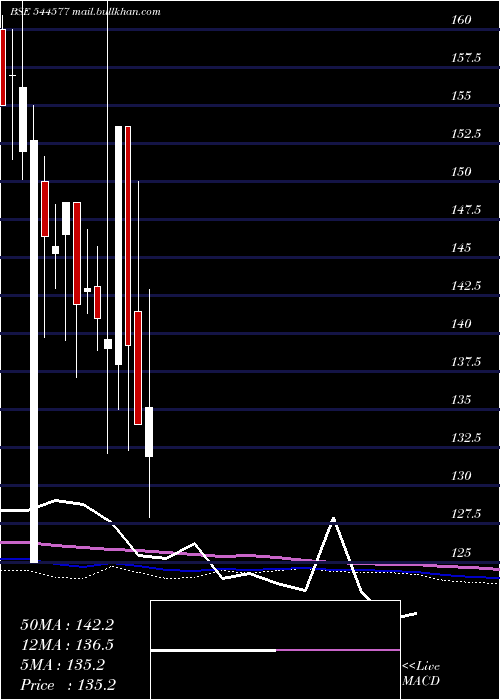
Task: Click the 142.5 price axis label
Action: (466, 286)
